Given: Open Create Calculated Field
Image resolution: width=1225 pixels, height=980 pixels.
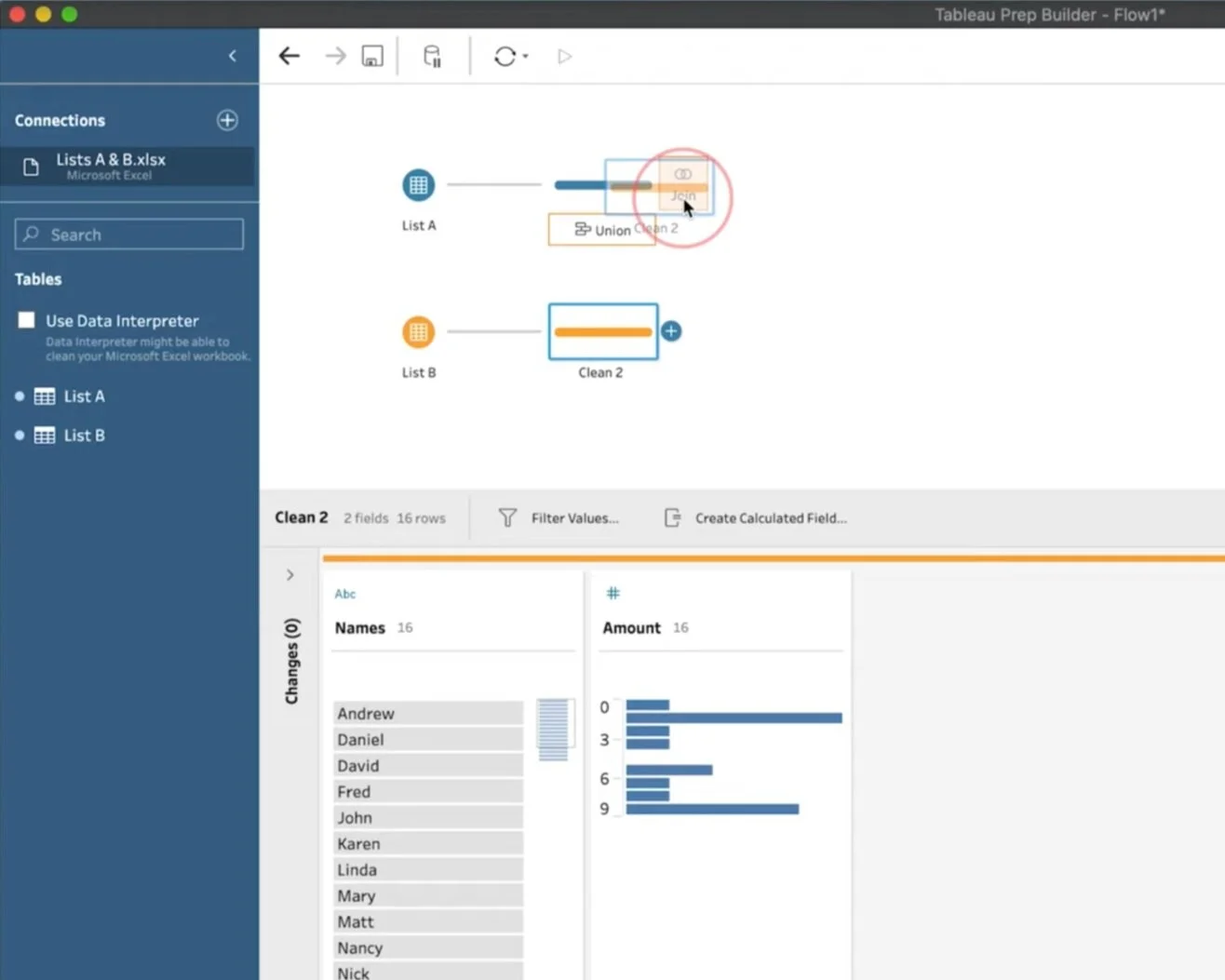Looking at the screenshot, I should tap(755, 518).
